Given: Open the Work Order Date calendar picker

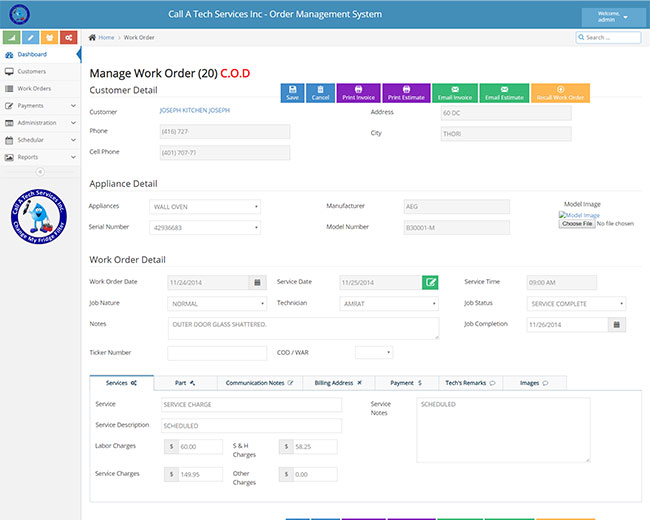Looking at the screenshot, I should pos(258,283).
